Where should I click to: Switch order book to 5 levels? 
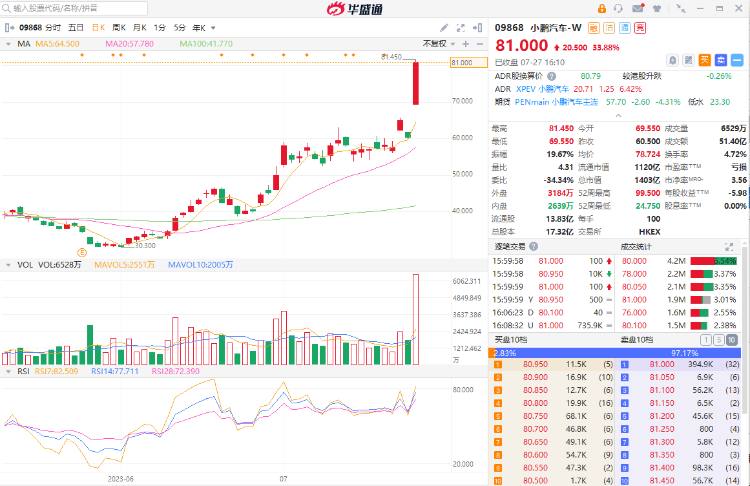[720, 341]
